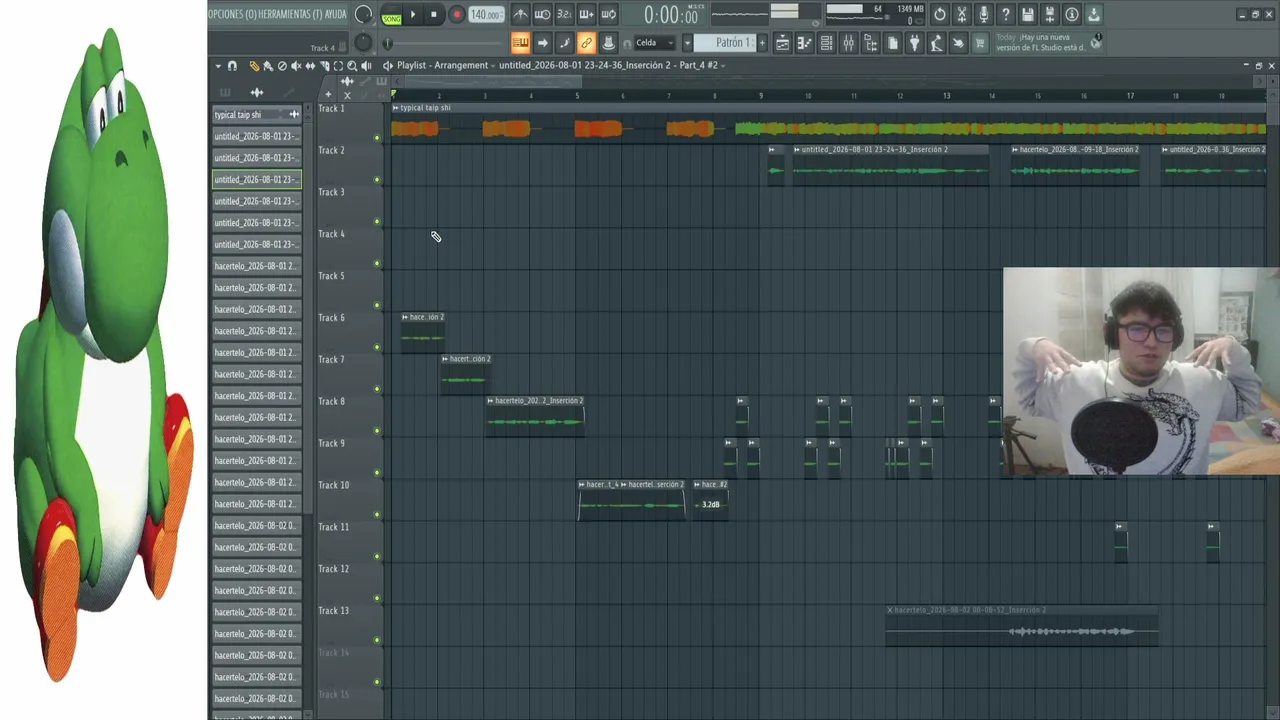Click the download/update icon
Viewport: 1280px width, 720px height.
click(x=1094, y=14)
